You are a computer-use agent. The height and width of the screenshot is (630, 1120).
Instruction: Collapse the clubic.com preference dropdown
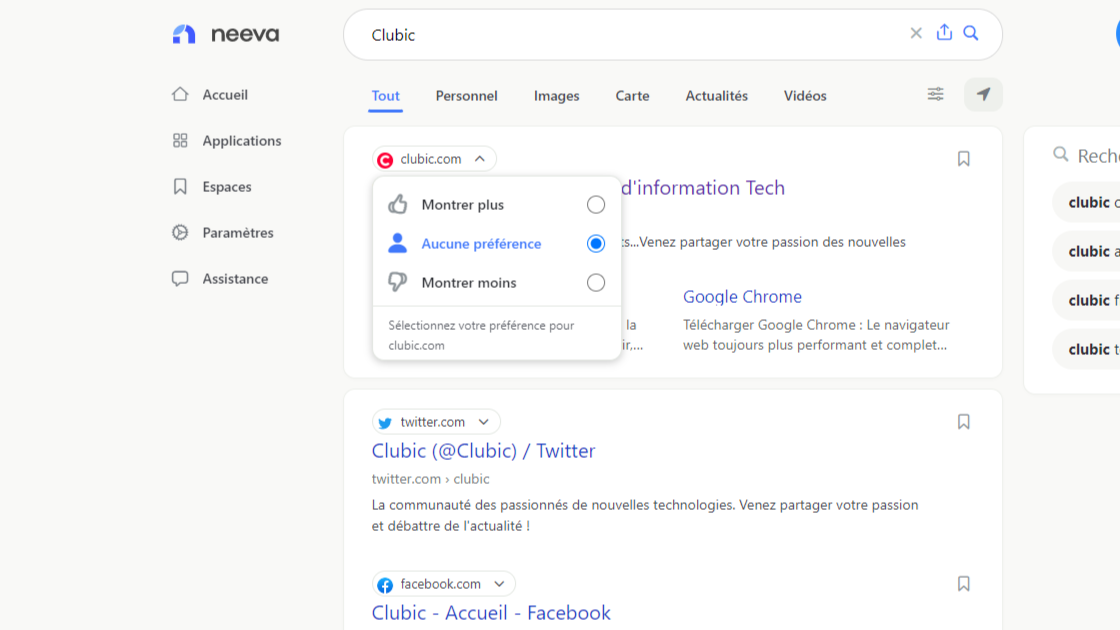480,159
